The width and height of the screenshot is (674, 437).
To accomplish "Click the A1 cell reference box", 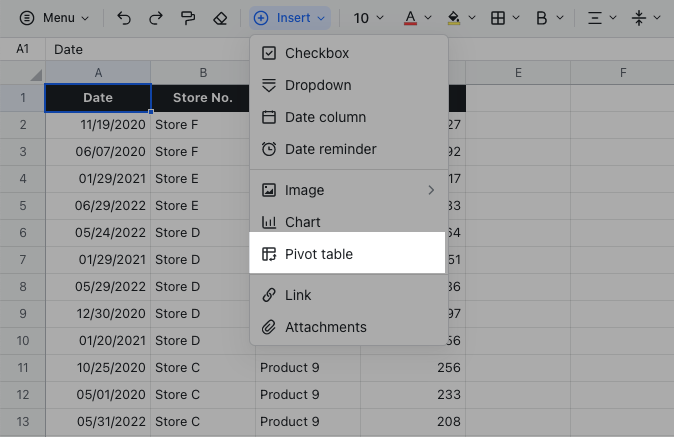I will pos(22,49).
